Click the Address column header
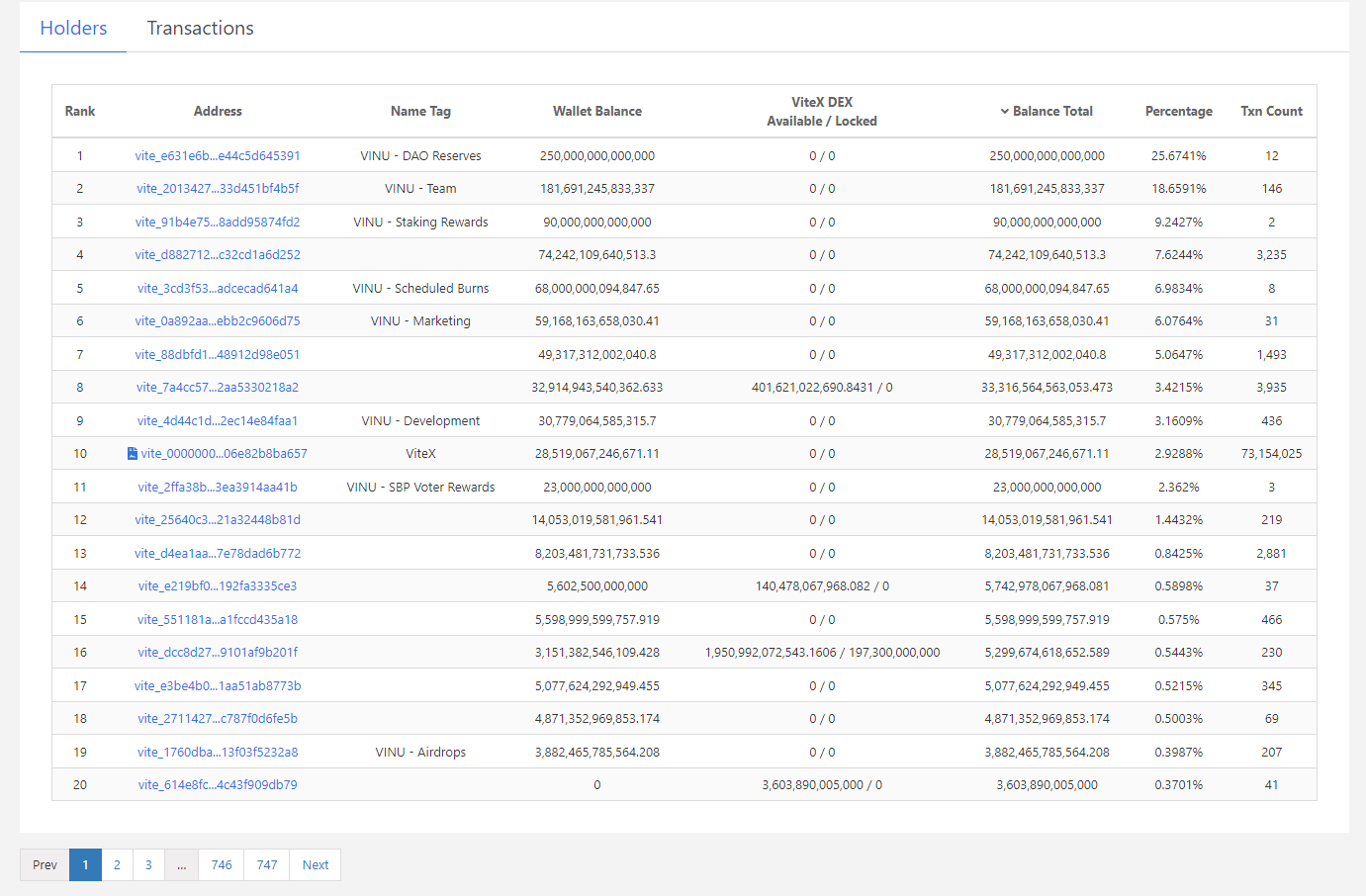 click(x=218, y=112)
